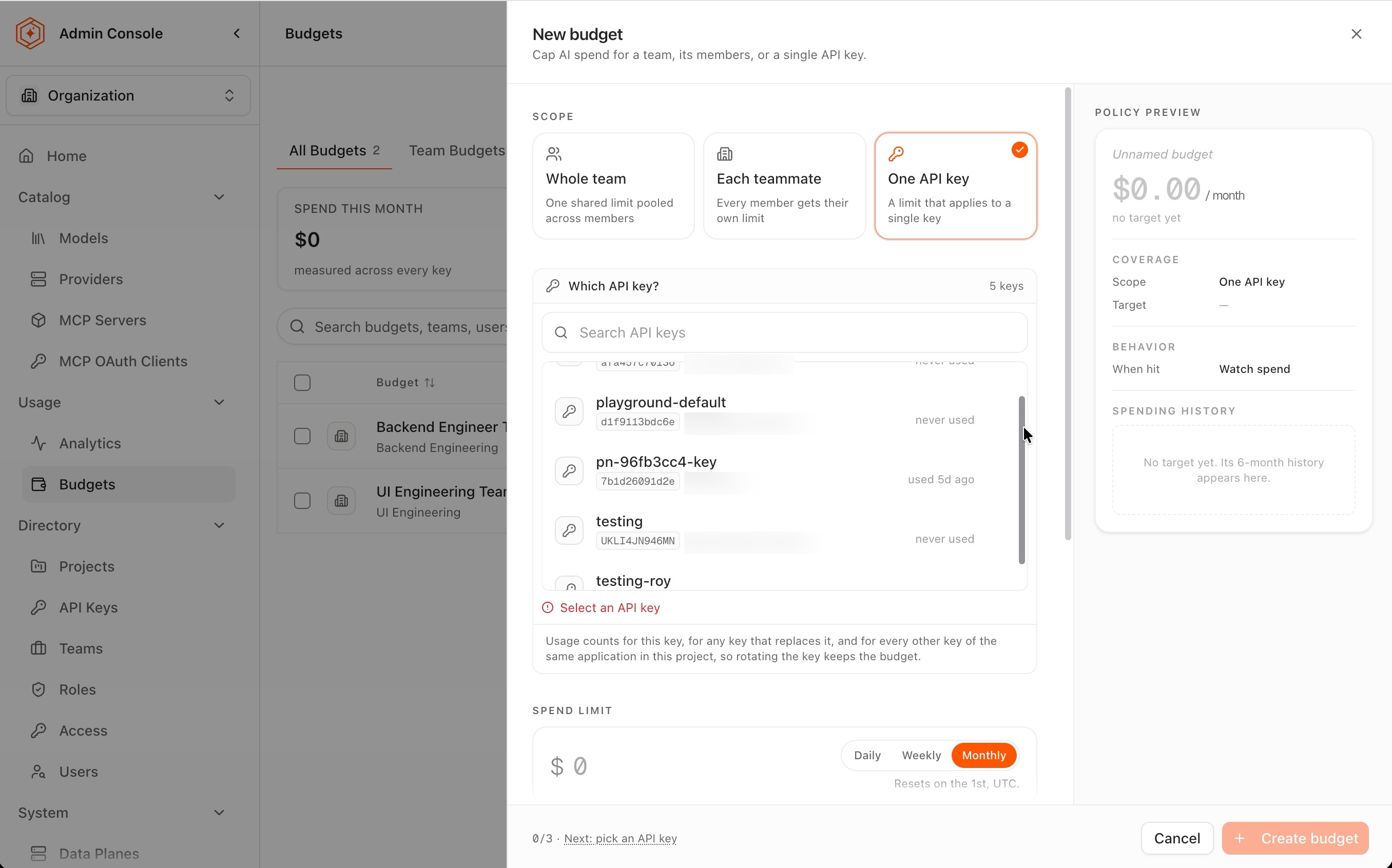Click the Access key icon
The image size is (1392, 868).
(38, 730)
